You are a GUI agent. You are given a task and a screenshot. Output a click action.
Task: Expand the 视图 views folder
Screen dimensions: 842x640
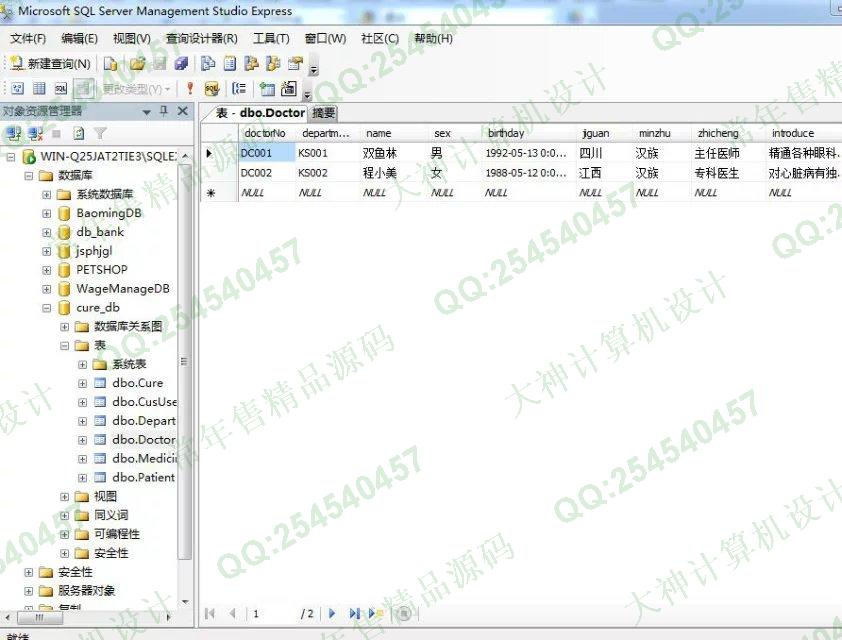click(x=64, y=497)
